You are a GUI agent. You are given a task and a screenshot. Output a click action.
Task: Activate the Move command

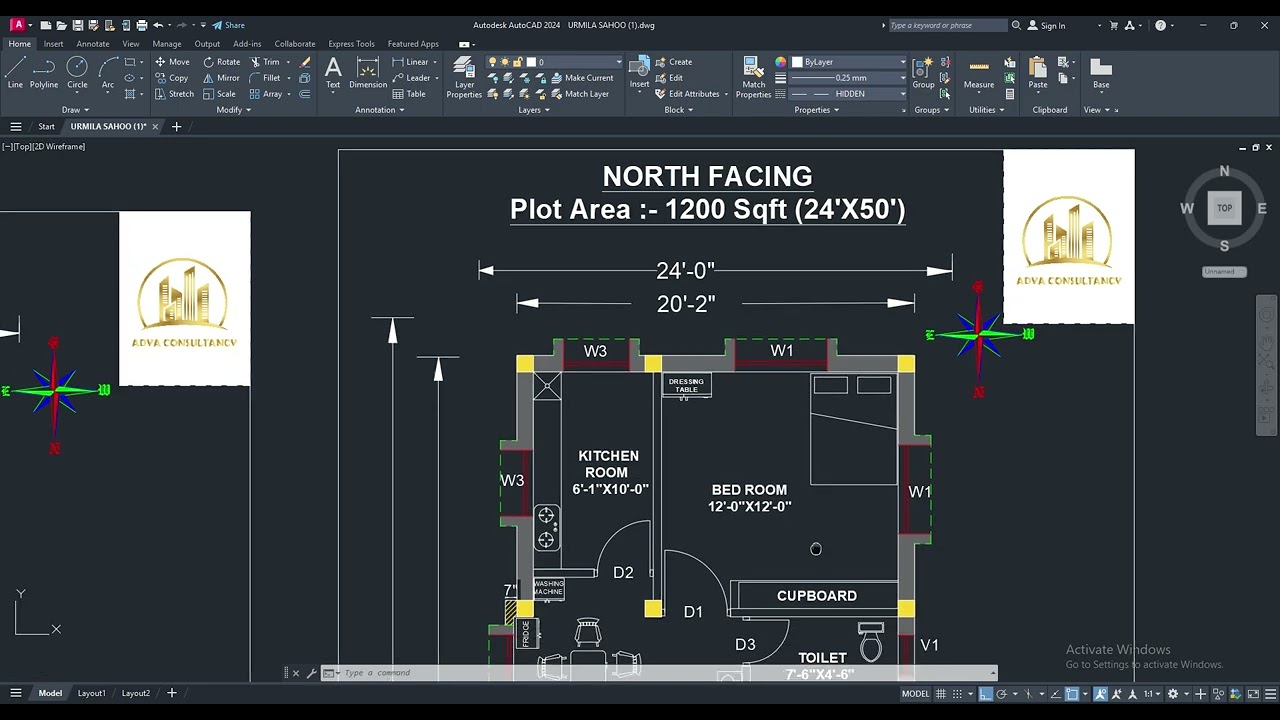tap(172, 62)
